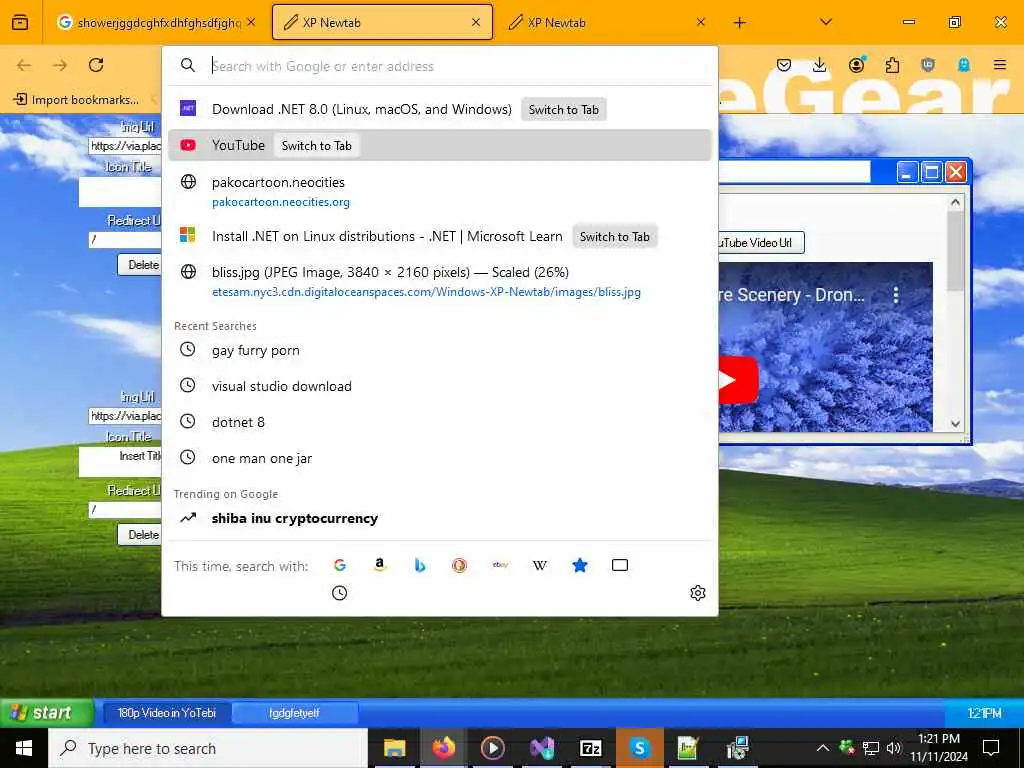This screenshot has height=768, width=1024.
Task: Click the blue extension icon in toolbar
Action: pos(964,65)
